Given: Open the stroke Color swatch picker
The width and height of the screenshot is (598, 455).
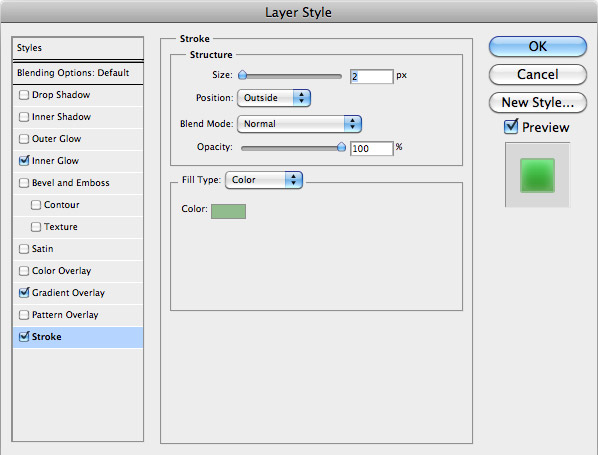Looking at the screenshot, I should (x=228, y=211).
